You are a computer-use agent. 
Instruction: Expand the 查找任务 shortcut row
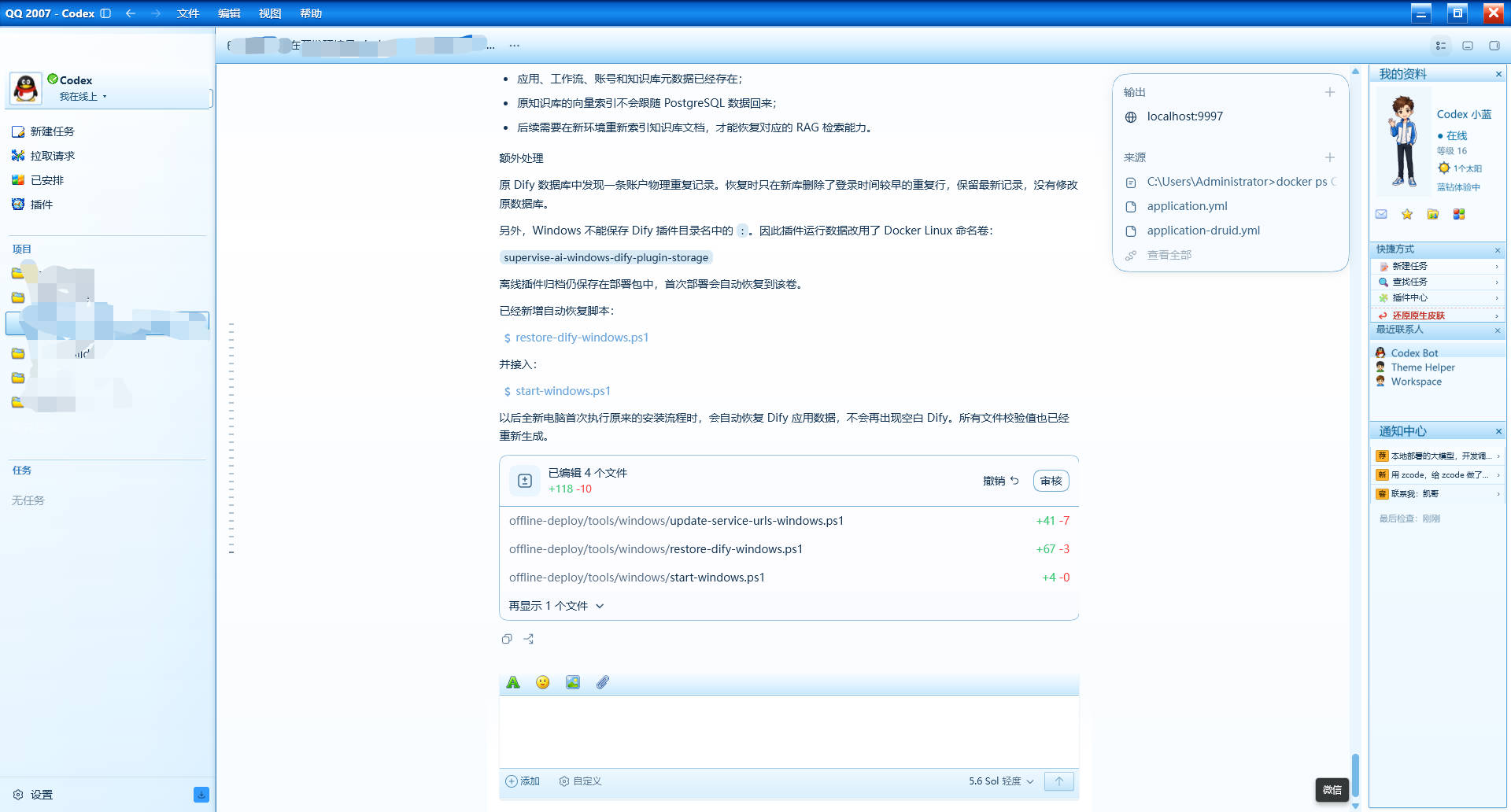coord(1437,282)
